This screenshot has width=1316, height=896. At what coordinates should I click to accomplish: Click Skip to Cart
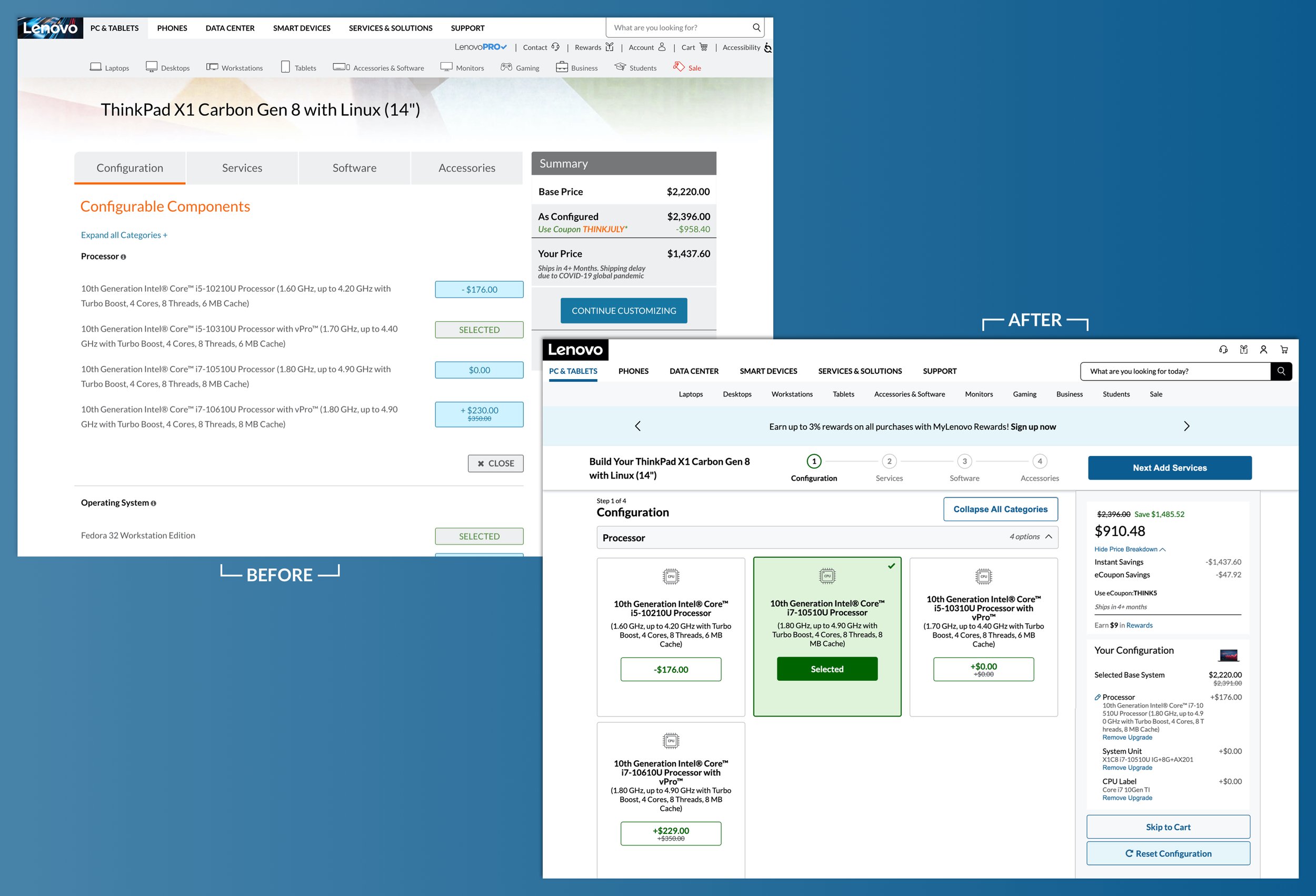(x=1168, y=827)
